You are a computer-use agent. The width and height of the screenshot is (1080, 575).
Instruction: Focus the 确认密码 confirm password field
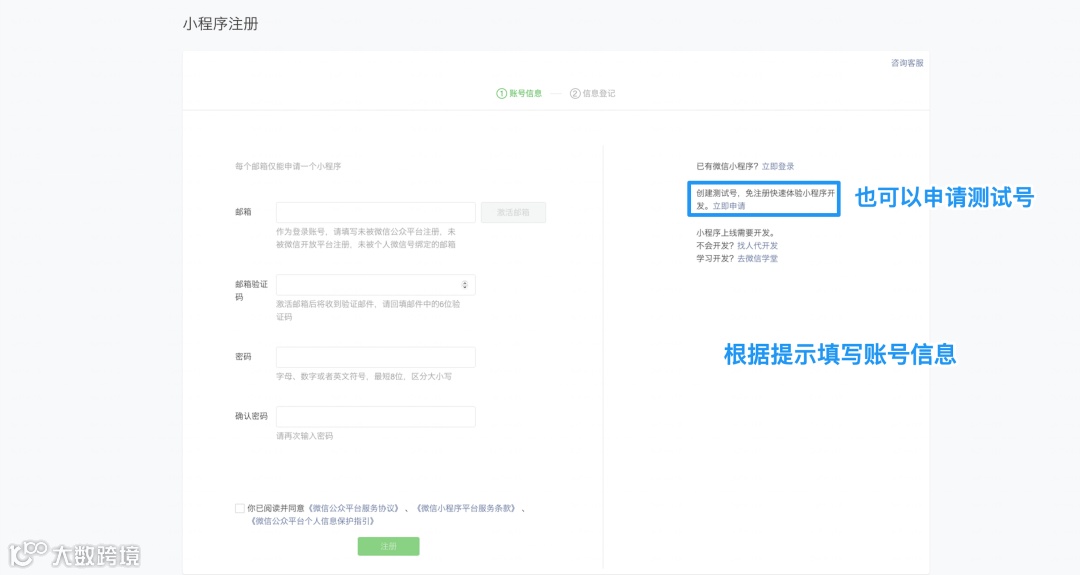tap(375, 416)
